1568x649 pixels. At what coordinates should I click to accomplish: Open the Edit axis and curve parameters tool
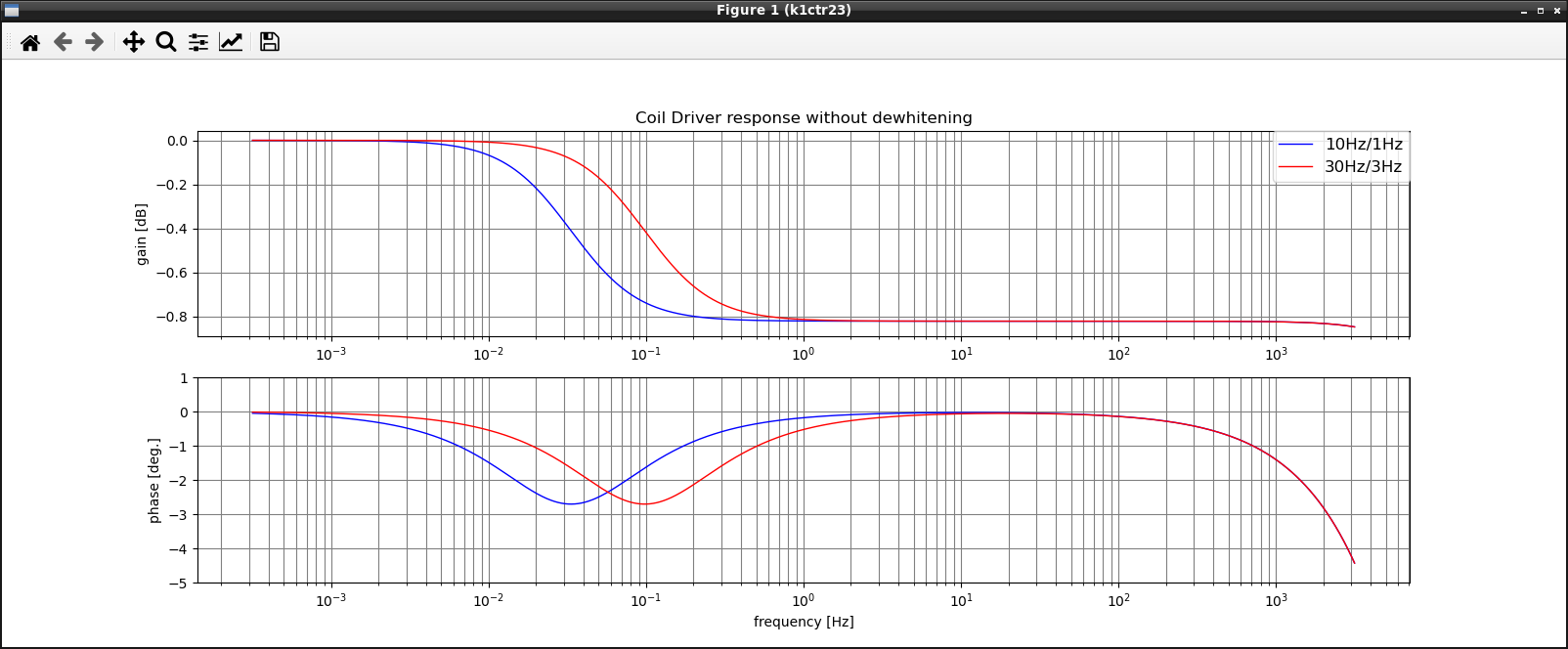[x=231, y=42]
